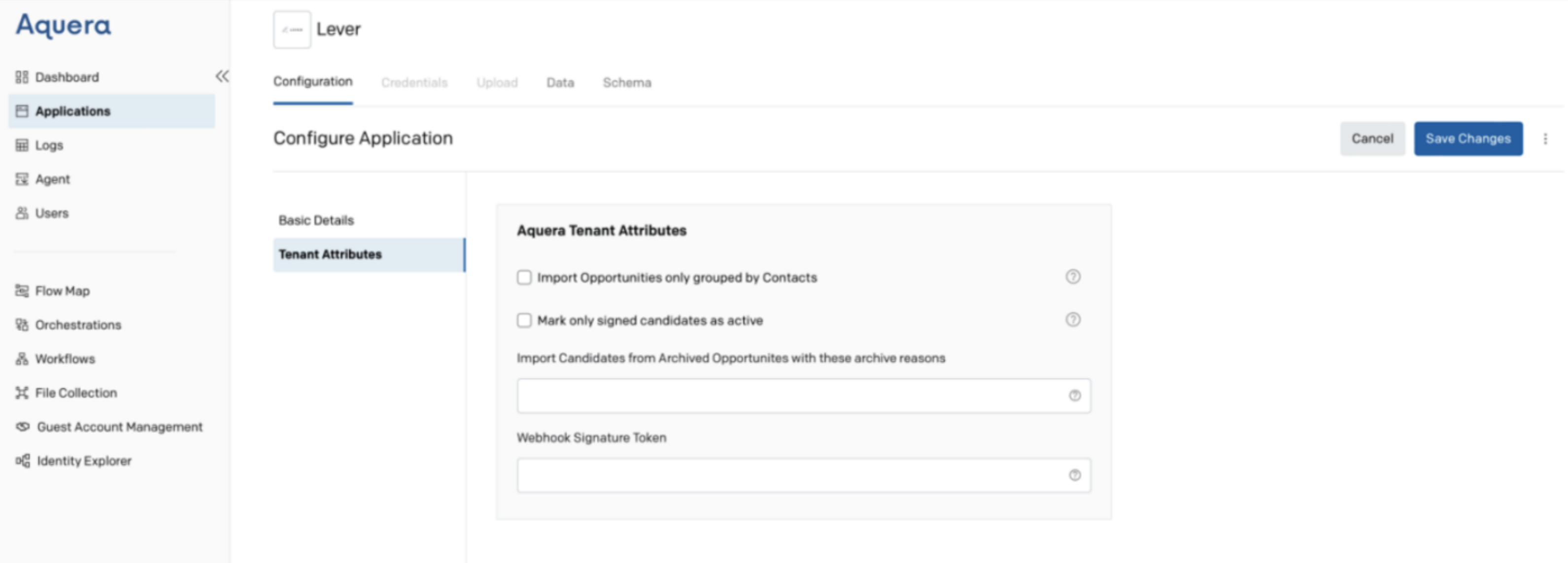Check Mark only signed candidates as active
The height and width of the screenshot is (563, 1568).
click(x=524, y=320)
